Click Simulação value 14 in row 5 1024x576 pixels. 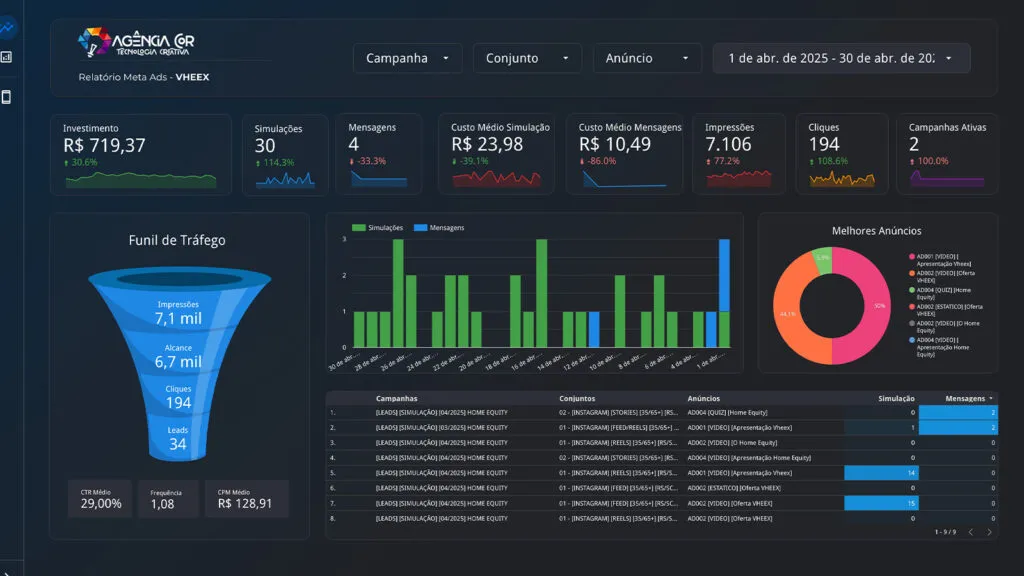(x=881, y=473)
